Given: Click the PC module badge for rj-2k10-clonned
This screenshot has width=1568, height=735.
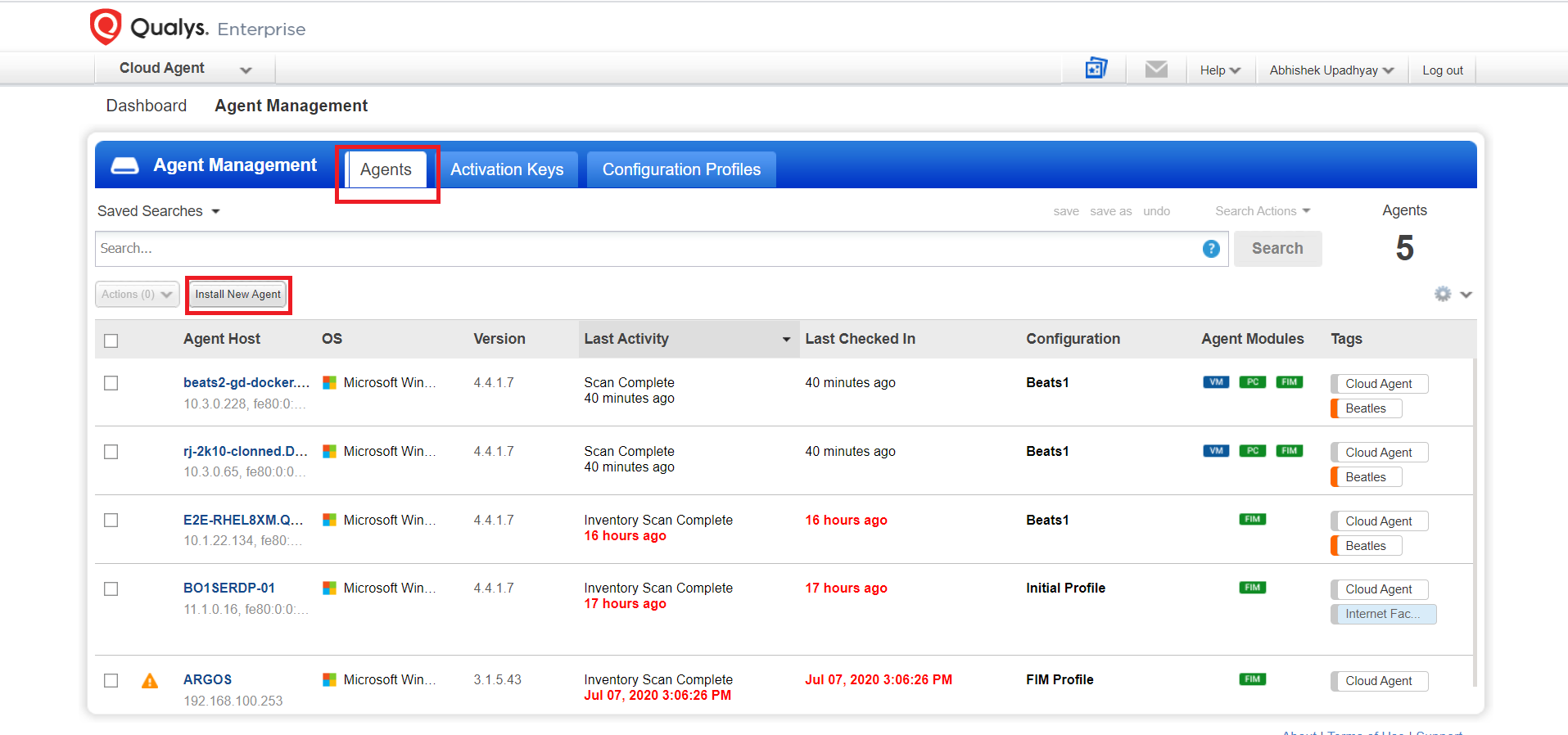Looking at the screenshot, I should click(1252, 451).
